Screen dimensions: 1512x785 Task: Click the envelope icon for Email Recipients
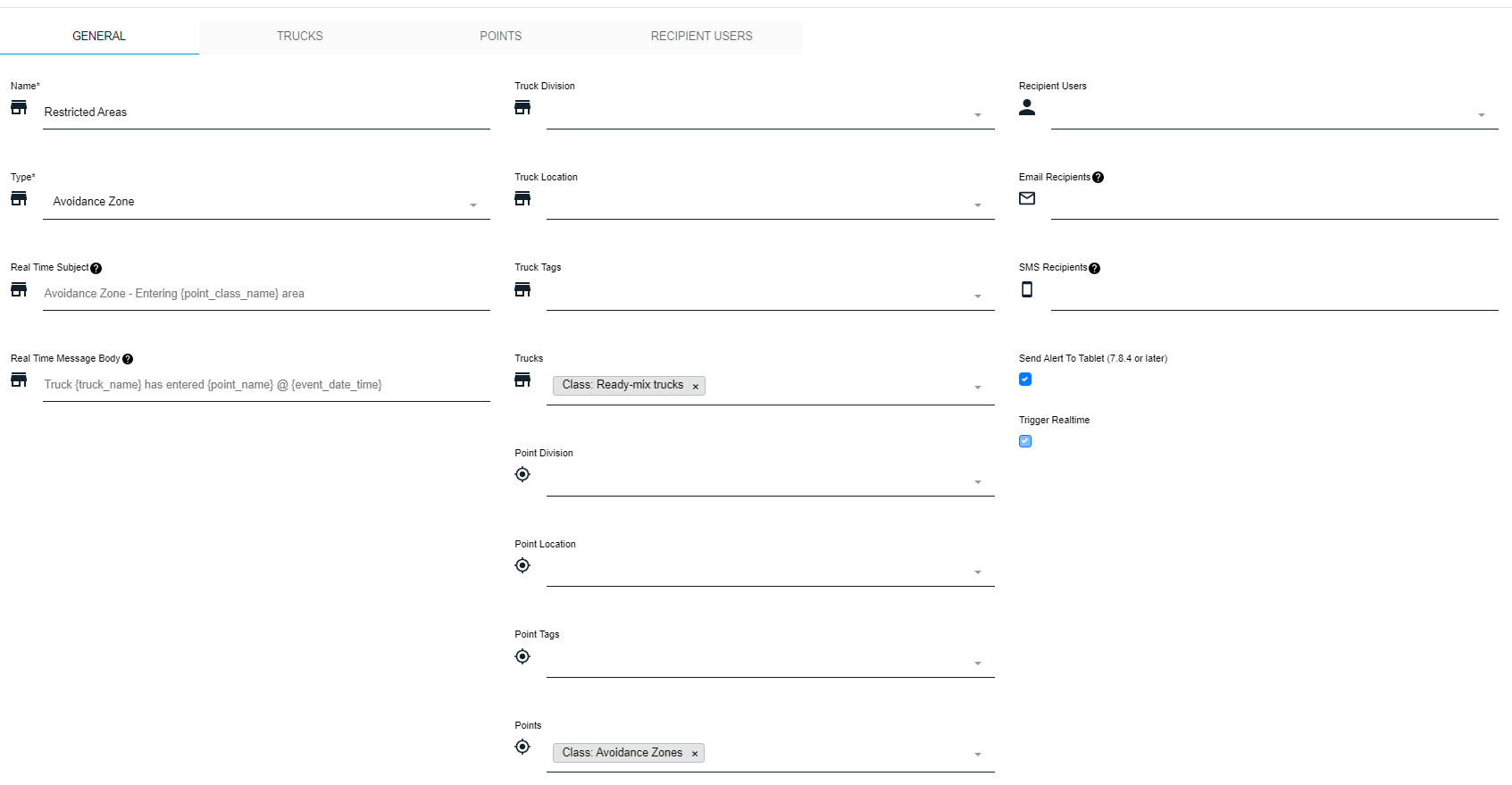click(x=1027, y=198)
